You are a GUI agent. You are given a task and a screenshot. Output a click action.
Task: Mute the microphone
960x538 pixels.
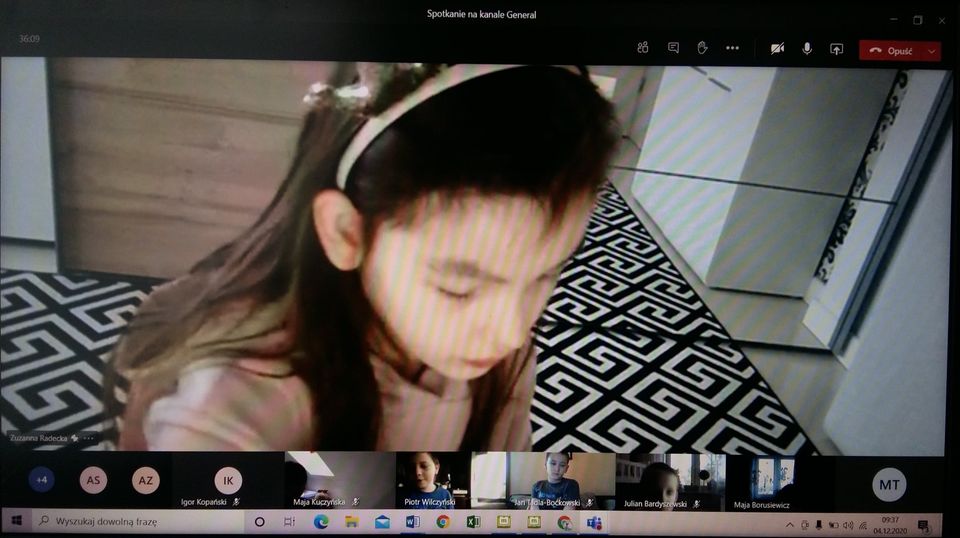pyautogui.click(x=807, y=49)
